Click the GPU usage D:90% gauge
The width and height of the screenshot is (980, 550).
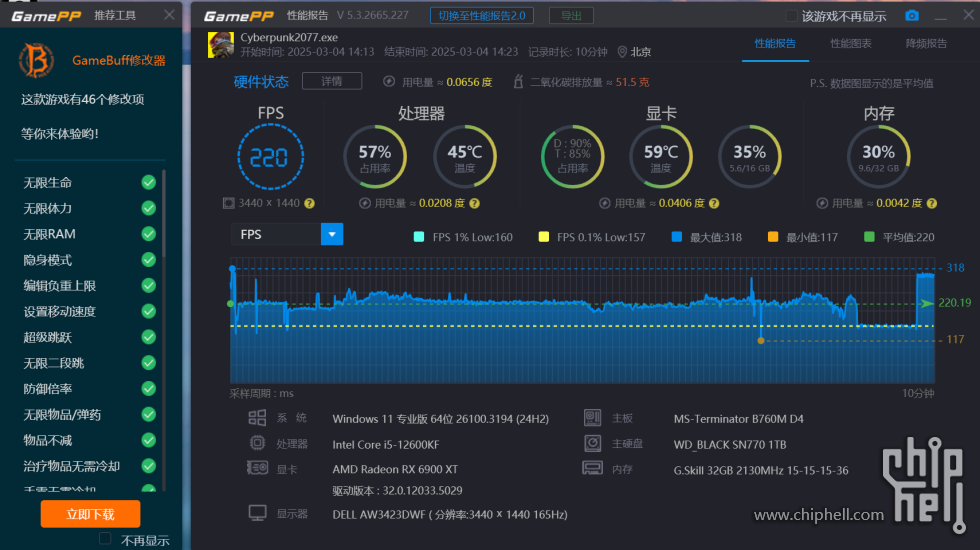click(572, 157)
